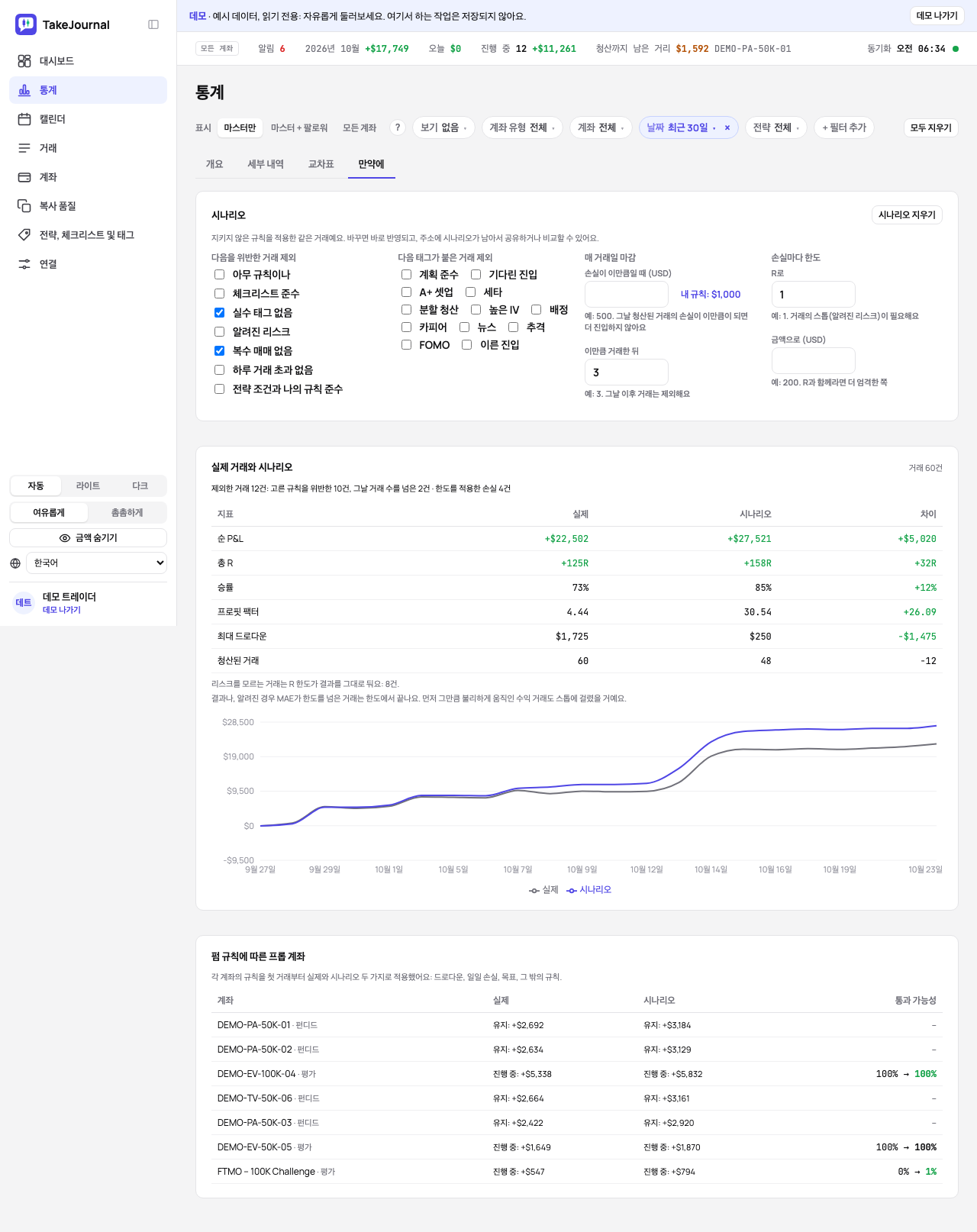The height and width of the screenshot is (1232, 977).
Task: Switch to the 개요 tab
Action: (x=214, y=164)
